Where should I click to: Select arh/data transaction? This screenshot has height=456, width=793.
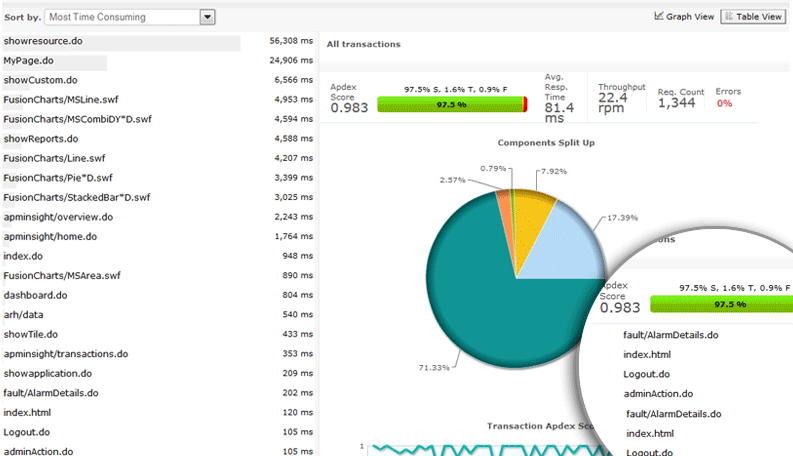(23, 315)
